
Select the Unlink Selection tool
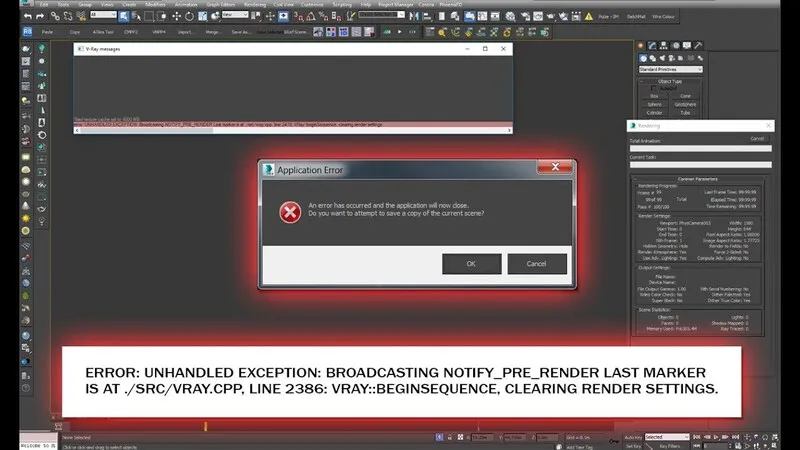68,16
